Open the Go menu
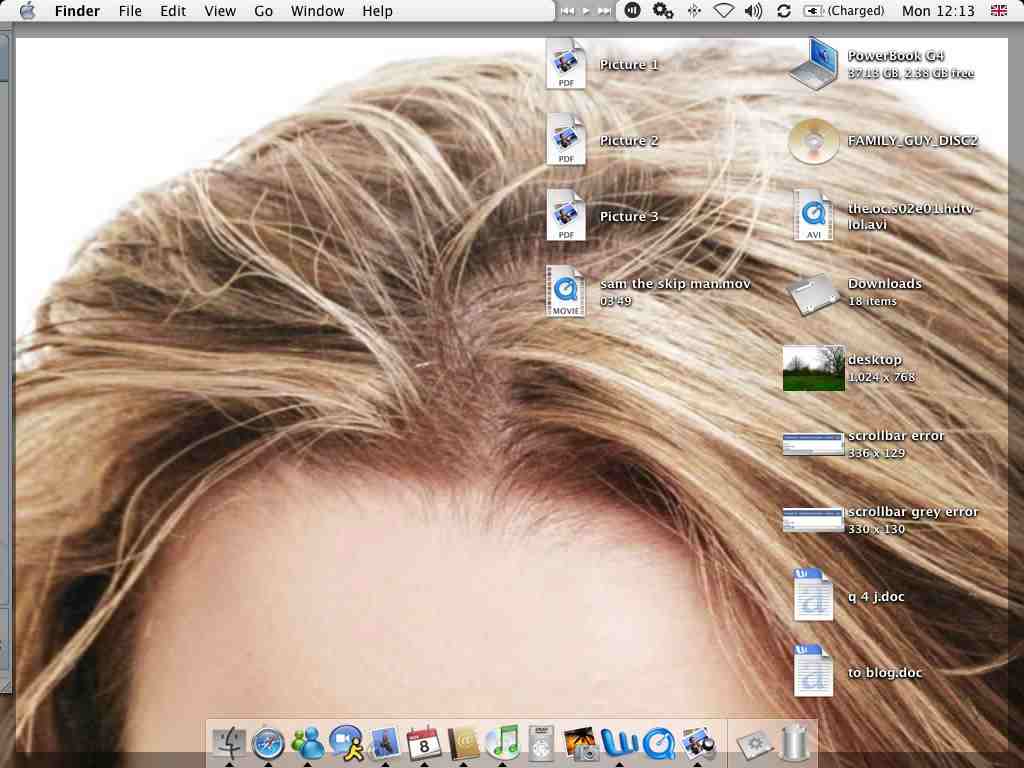Viewport: 1024px width, 768px height. click(x=263, y=11)
